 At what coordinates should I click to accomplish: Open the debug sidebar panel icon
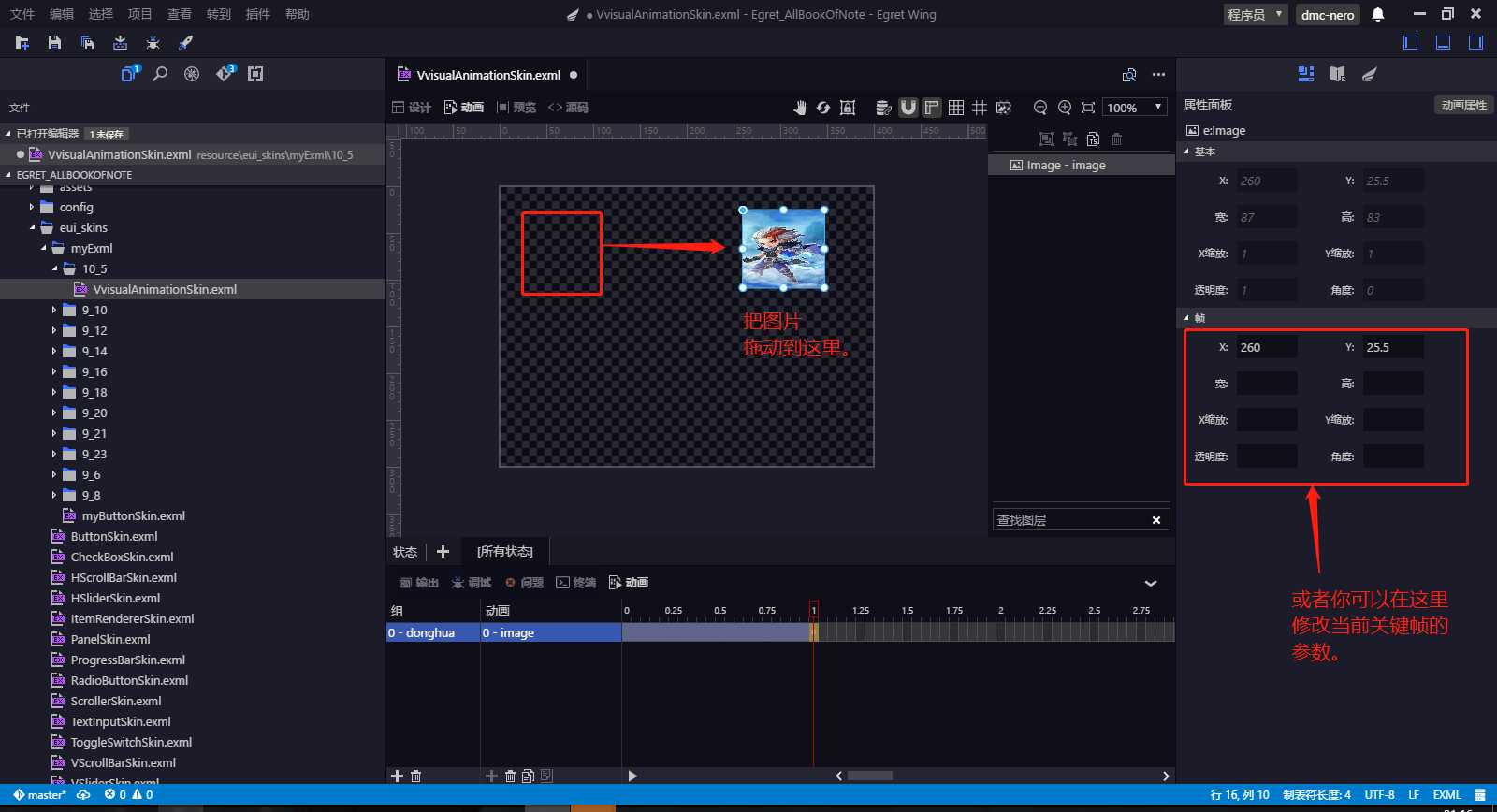(192, 74)
